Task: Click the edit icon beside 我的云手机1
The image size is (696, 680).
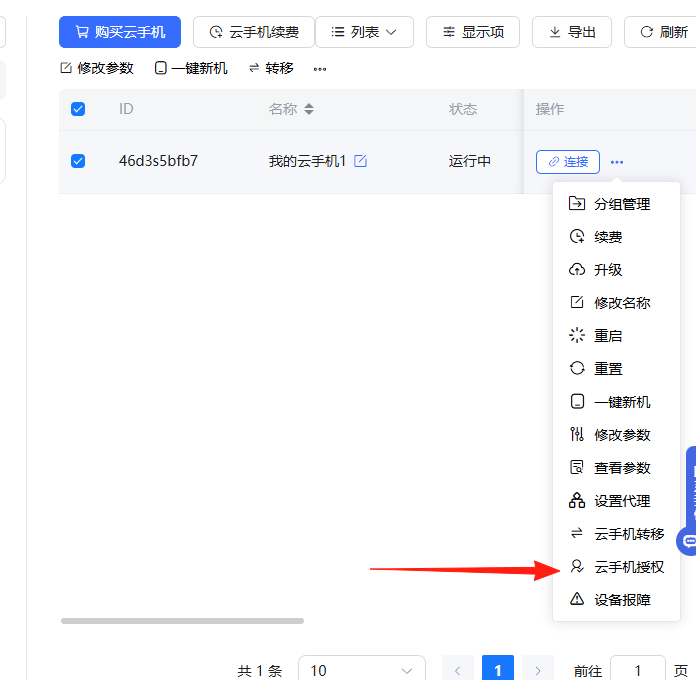Action: coord(361,161)
